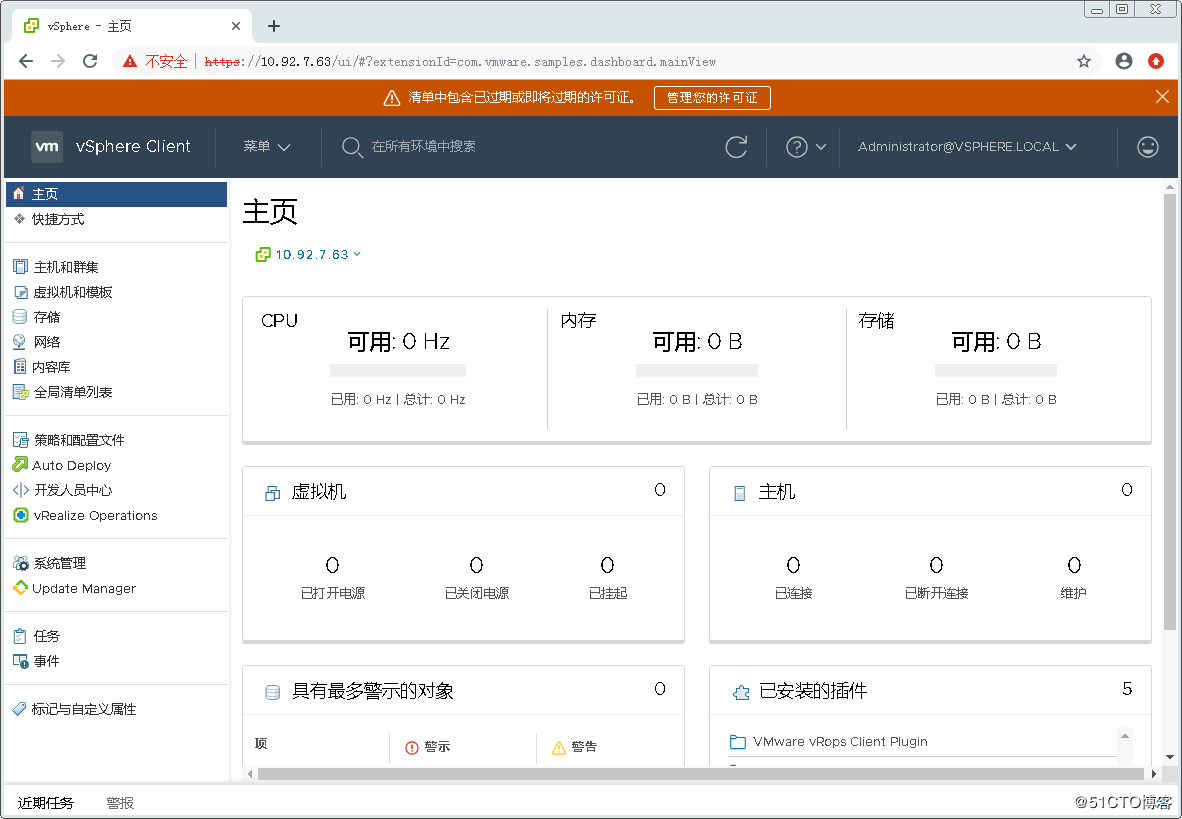Click the 虚拟机 card header
1182x819 pixels.
(x=463, y=492)
